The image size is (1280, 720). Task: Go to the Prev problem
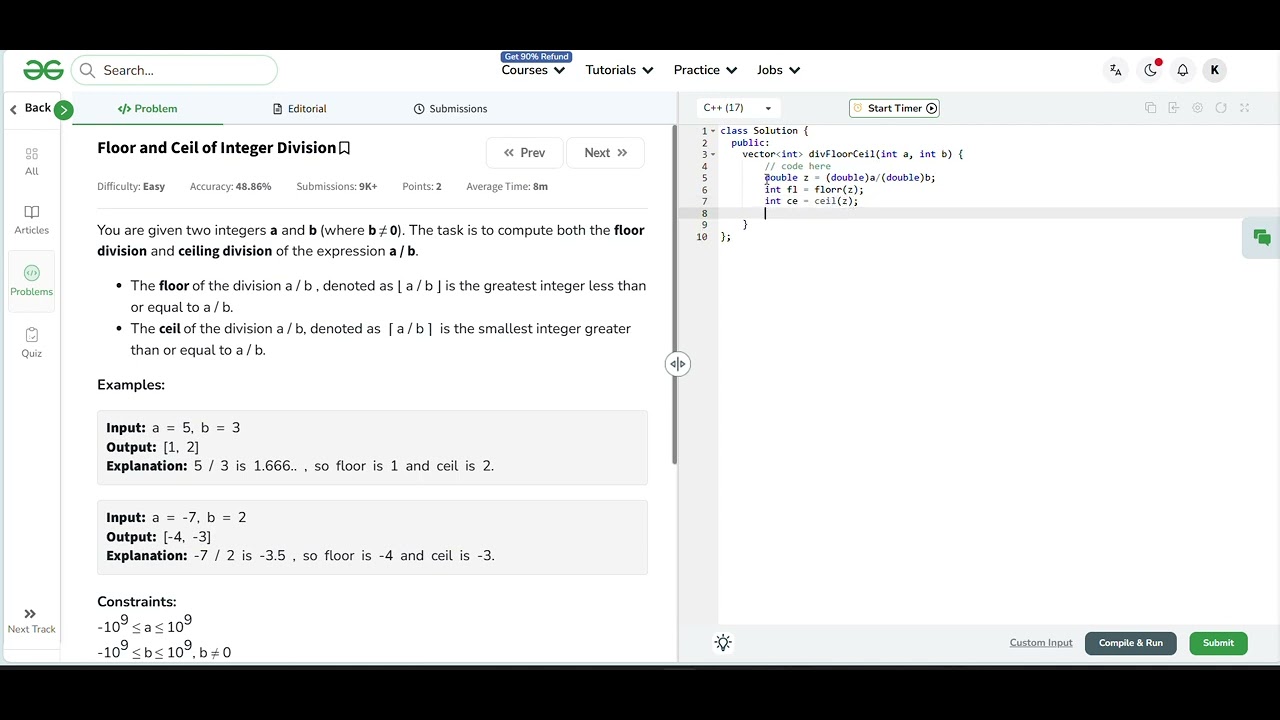524,153
